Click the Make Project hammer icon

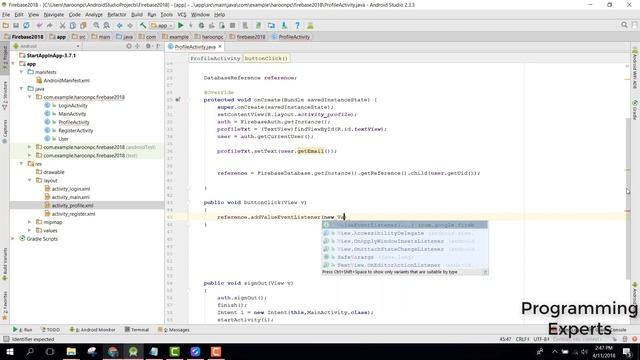[x=143, y=25]
